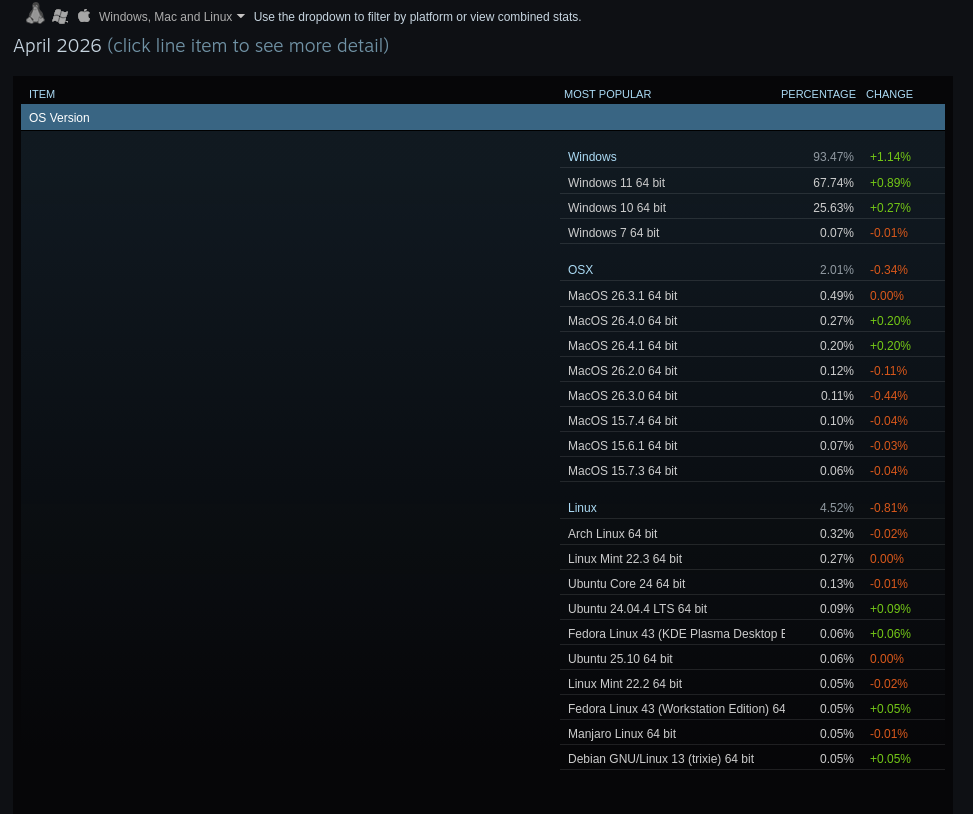Open the OSX category heading
The image size is (973, 814).
coord(580,270)
